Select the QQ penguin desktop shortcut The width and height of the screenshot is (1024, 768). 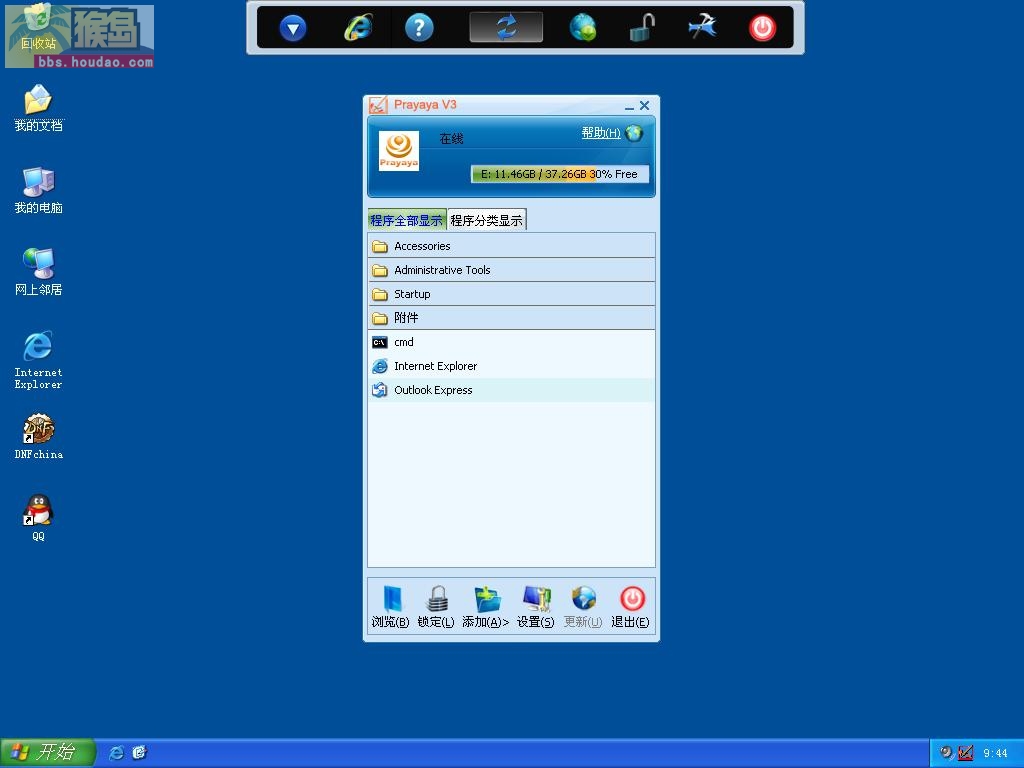(x=38, y=518)
